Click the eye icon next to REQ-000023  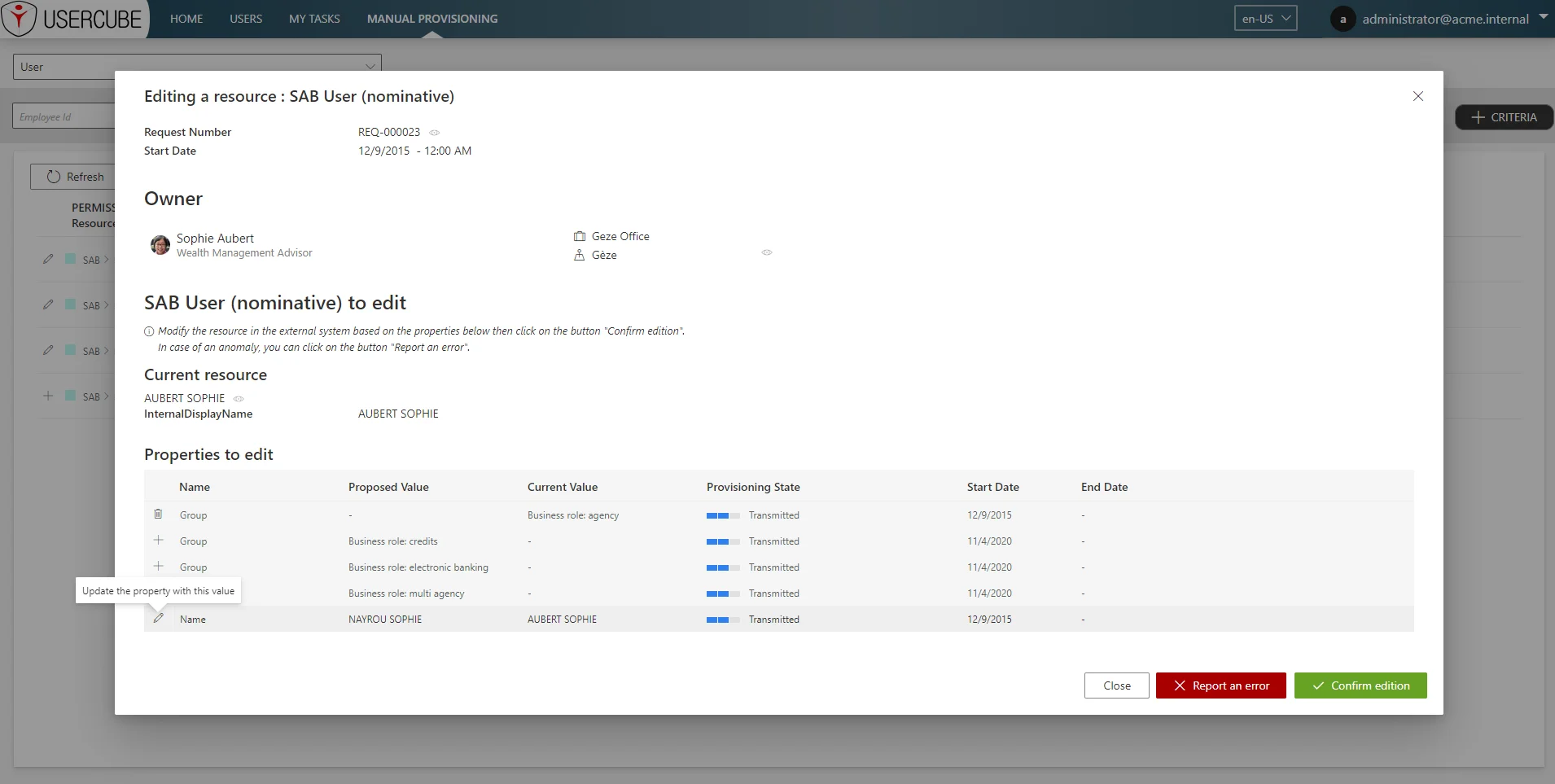[x=435, y=133]
